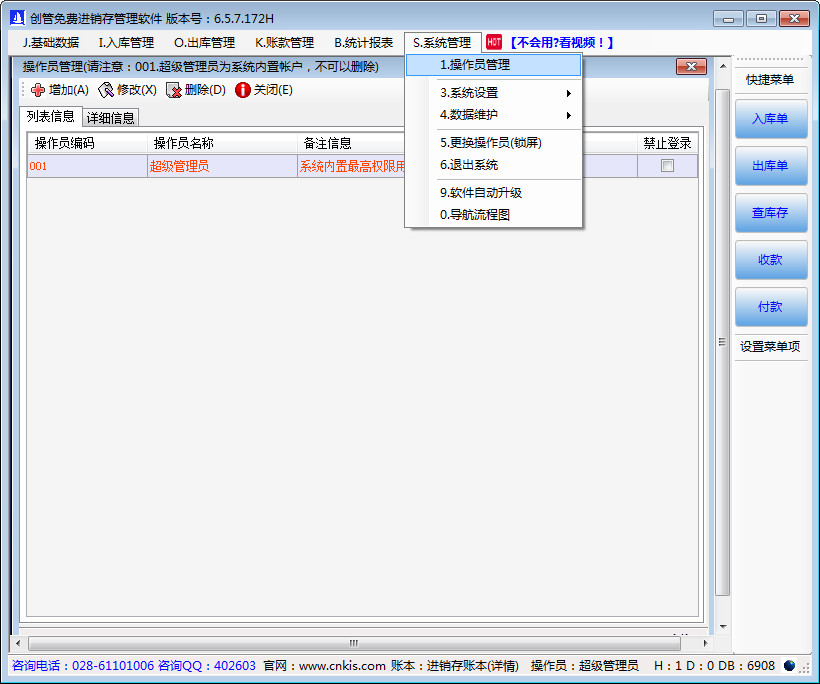This screenshot has width=820, height=684.
Task: Click the red plus Add icon
Action: 38,90
